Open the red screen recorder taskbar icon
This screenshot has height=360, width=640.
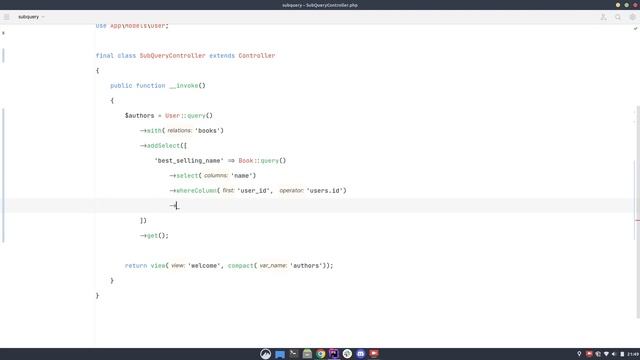pos(374,354)
